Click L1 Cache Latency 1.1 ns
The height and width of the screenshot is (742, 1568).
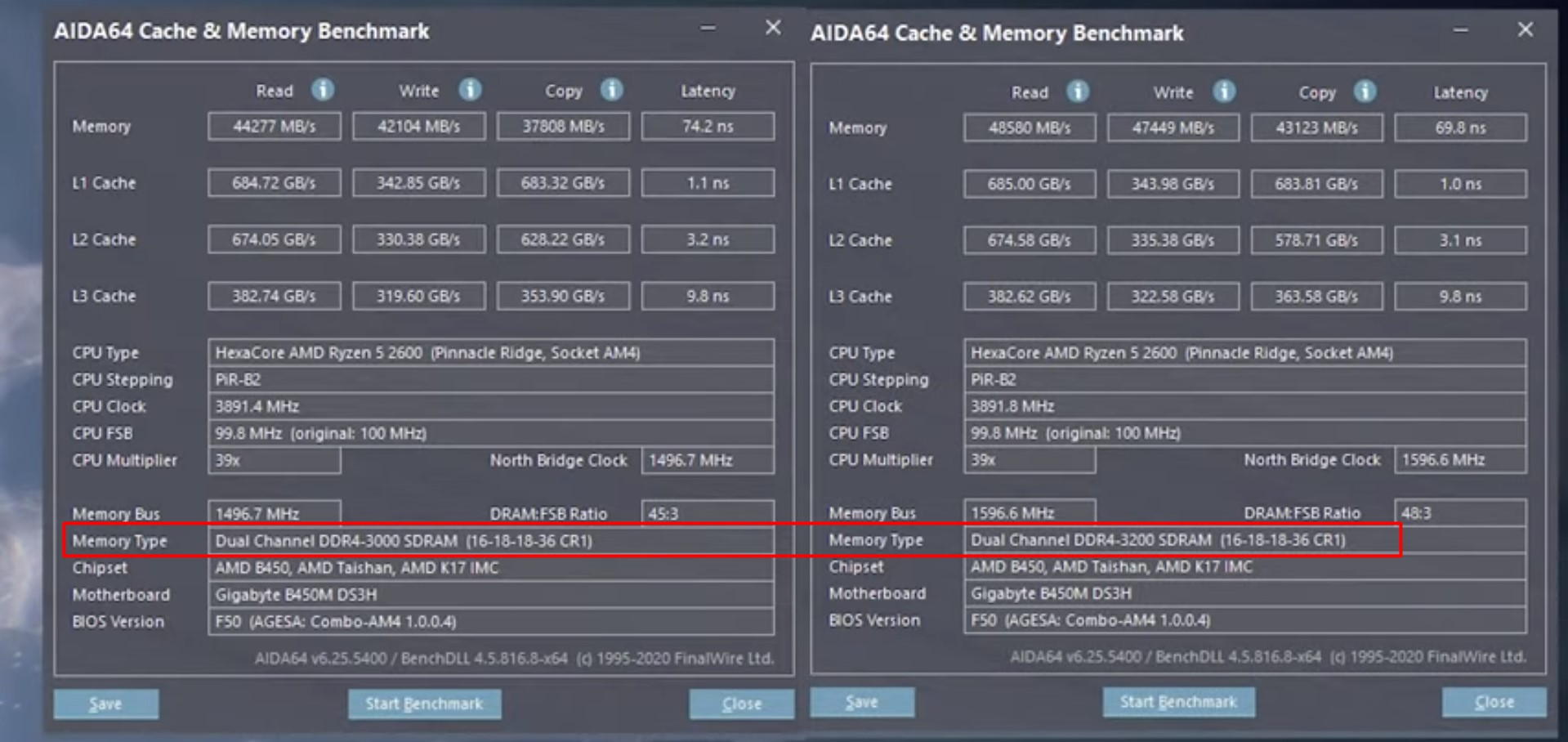708,183
